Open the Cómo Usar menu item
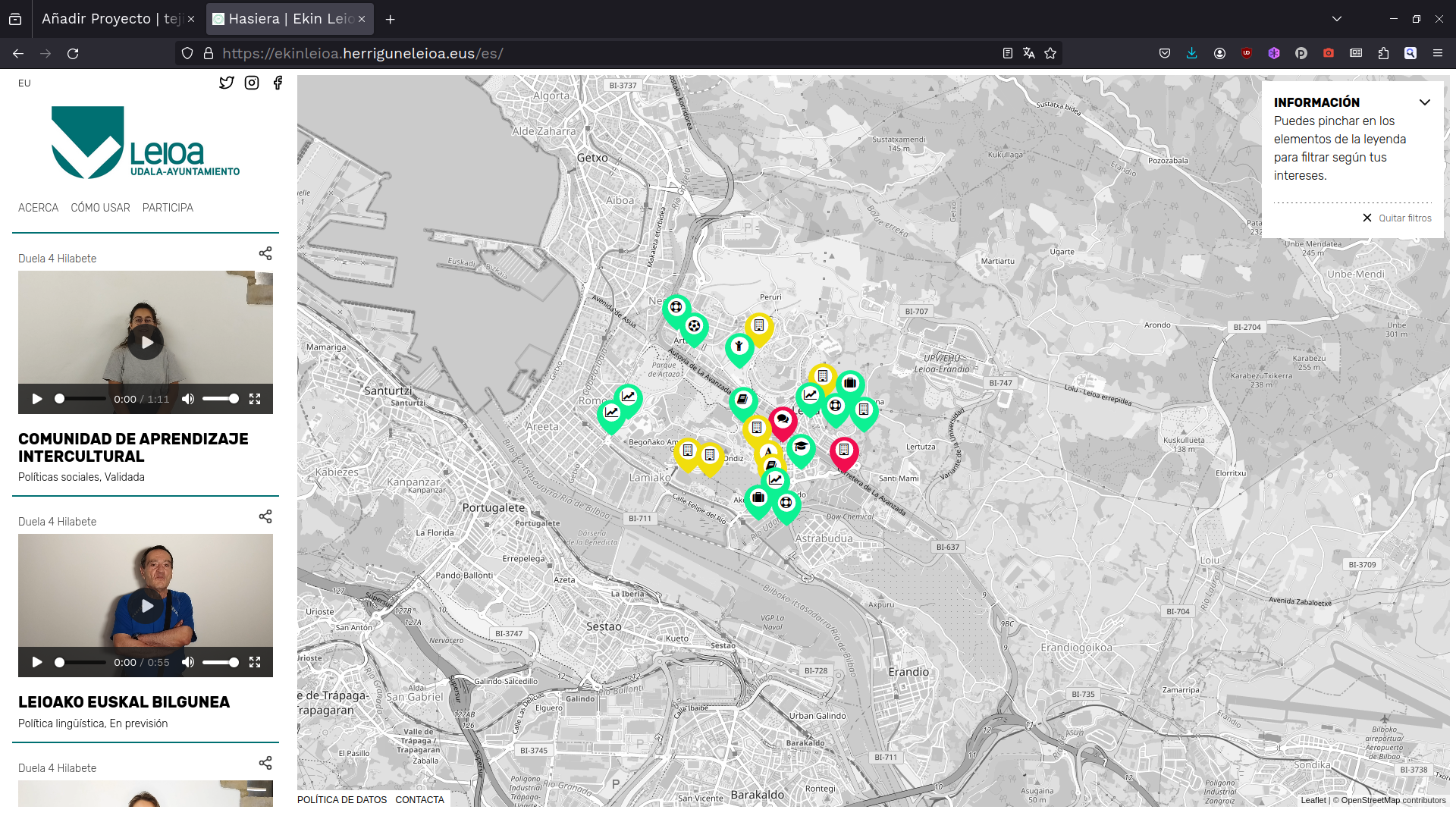This screenshot has width=1456, height=819. point(100,208)
